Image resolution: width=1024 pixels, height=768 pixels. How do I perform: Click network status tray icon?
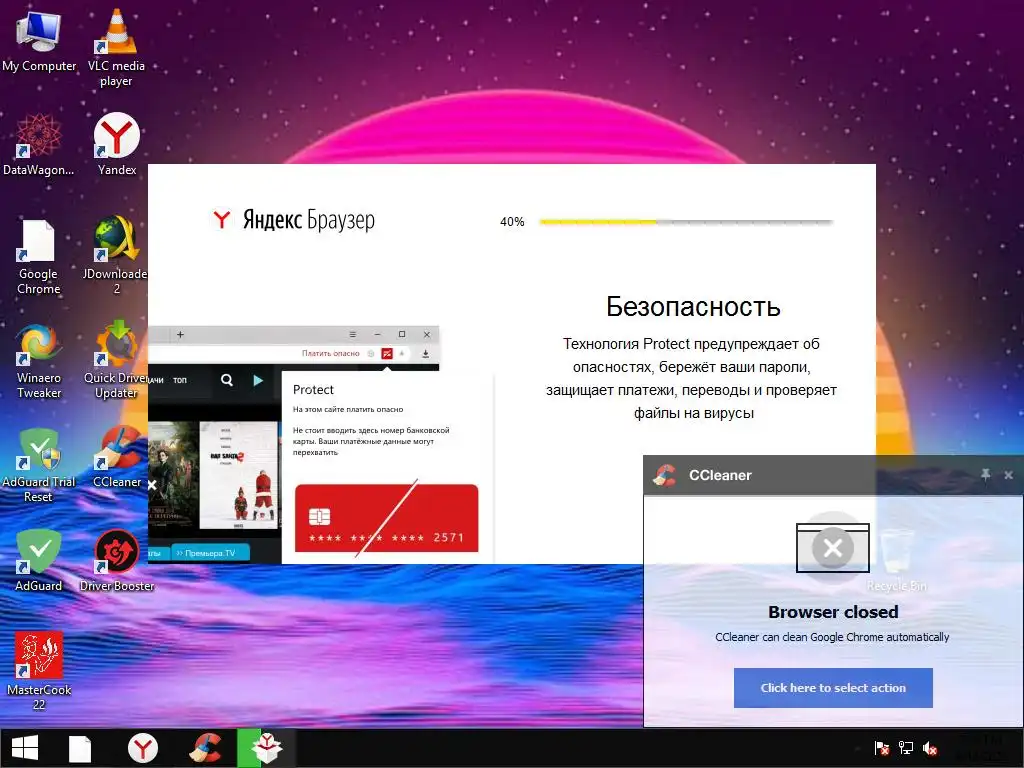tap(906, 748)
